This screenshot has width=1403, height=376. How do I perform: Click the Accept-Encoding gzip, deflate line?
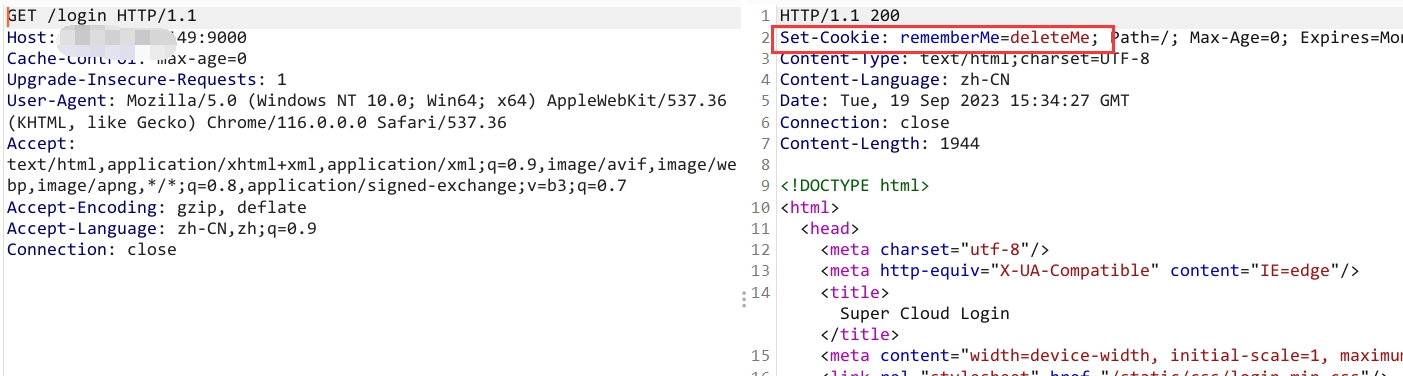[157, 208]
